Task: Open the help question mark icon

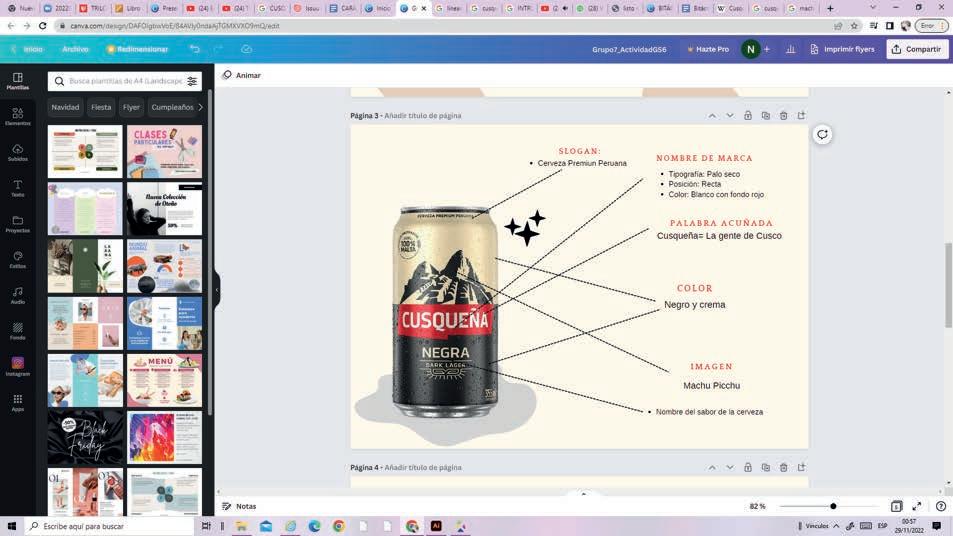Action: 941,506
